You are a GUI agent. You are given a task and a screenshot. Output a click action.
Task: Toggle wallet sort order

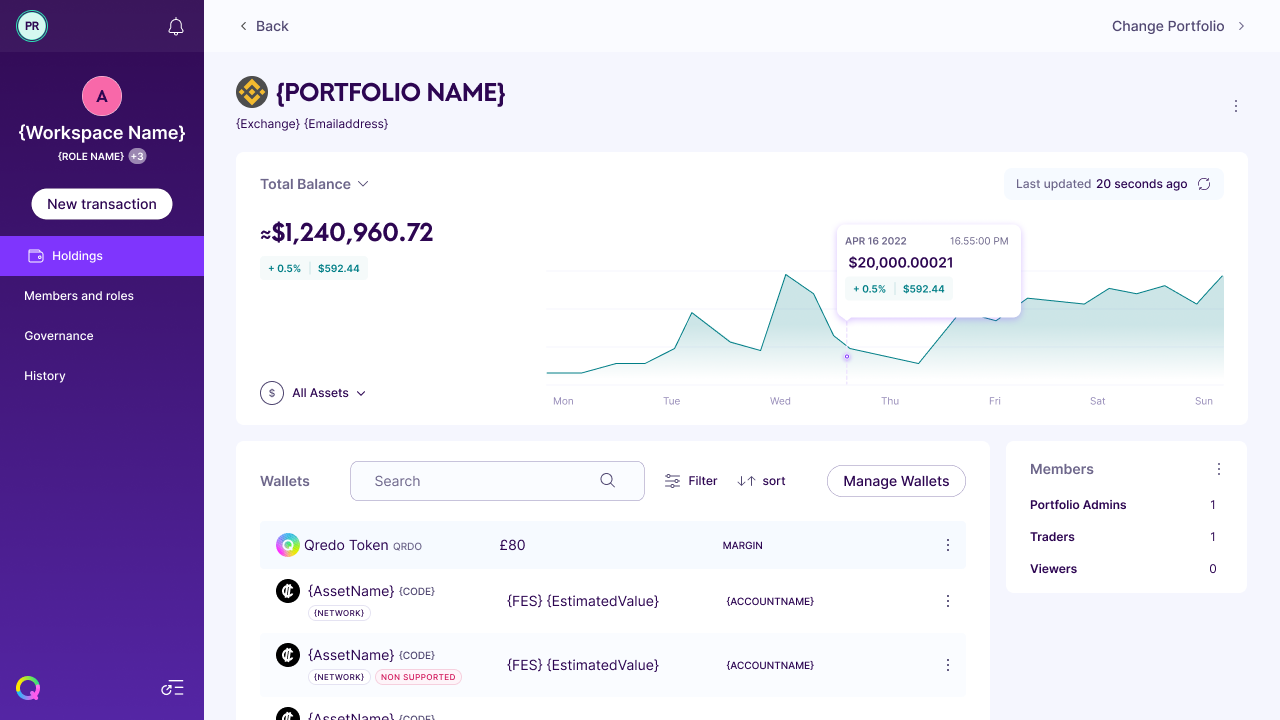761,481
